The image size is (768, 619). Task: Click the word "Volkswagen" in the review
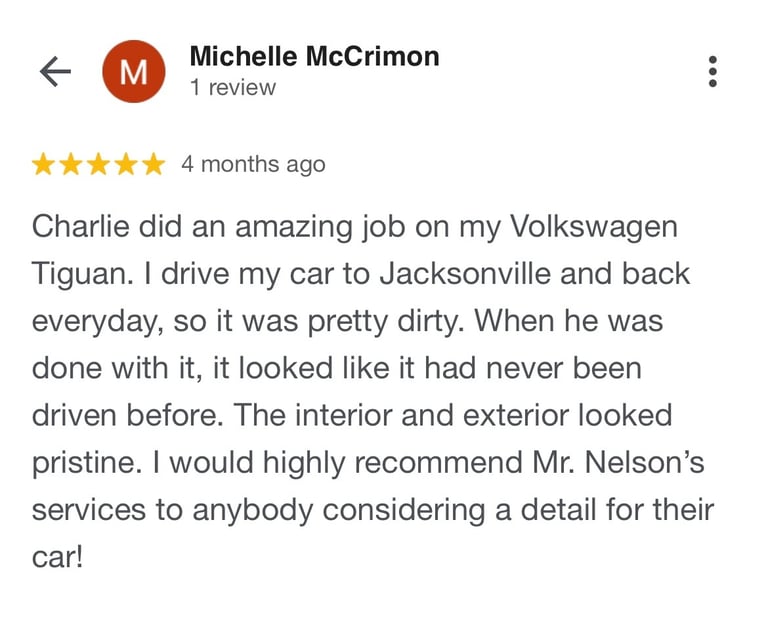tap(594, 228)
